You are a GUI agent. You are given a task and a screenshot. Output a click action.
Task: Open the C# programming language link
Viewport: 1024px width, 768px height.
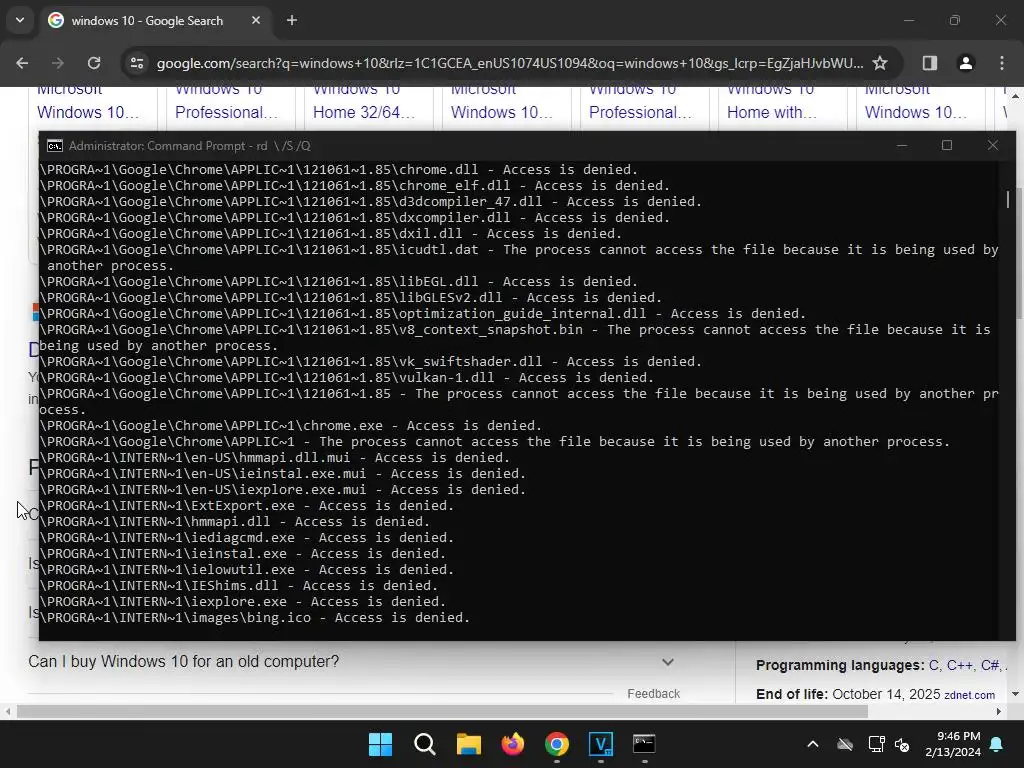(x=990, y=665)
